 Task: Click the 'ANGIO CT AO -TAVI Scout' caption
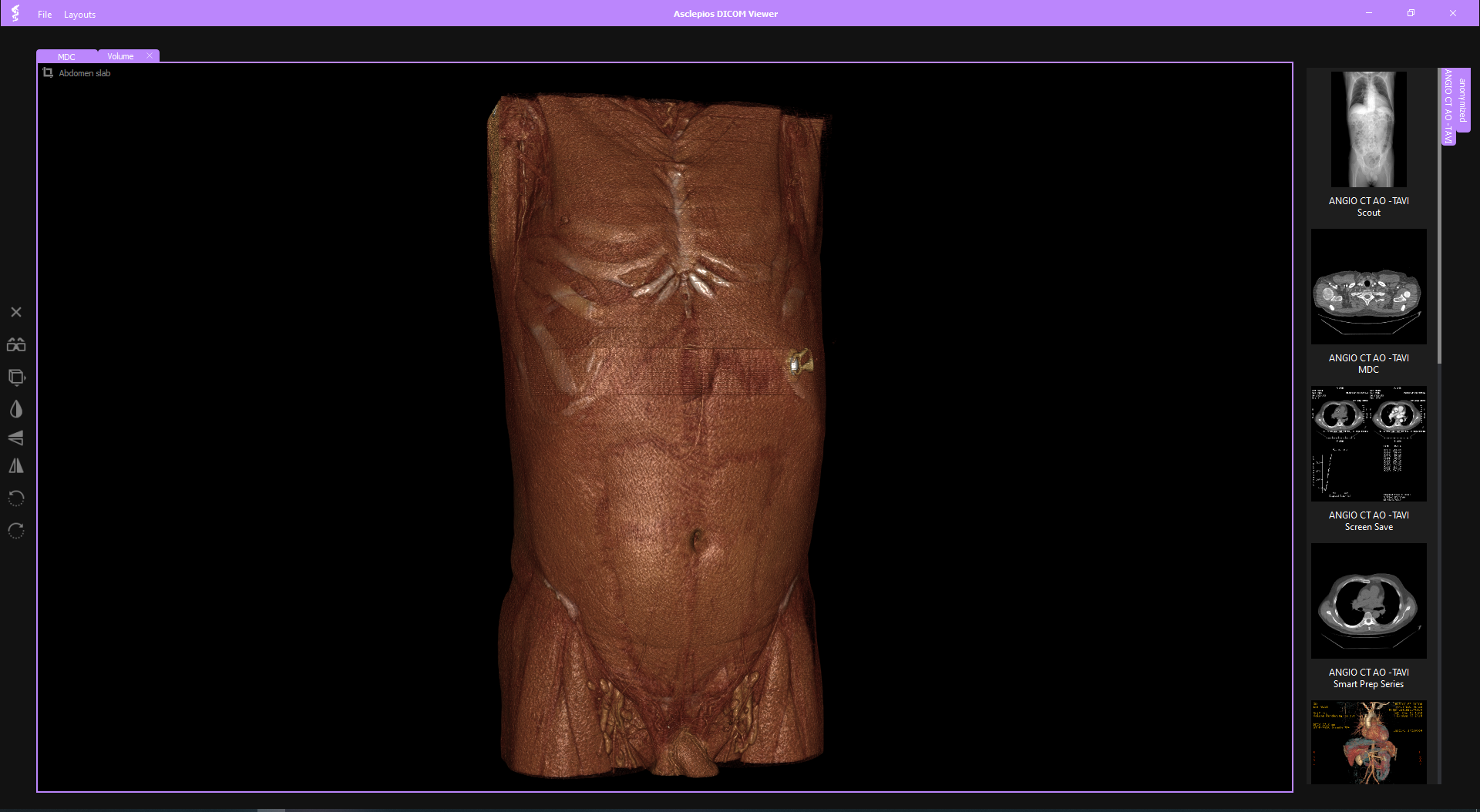tap(1368, 206)
